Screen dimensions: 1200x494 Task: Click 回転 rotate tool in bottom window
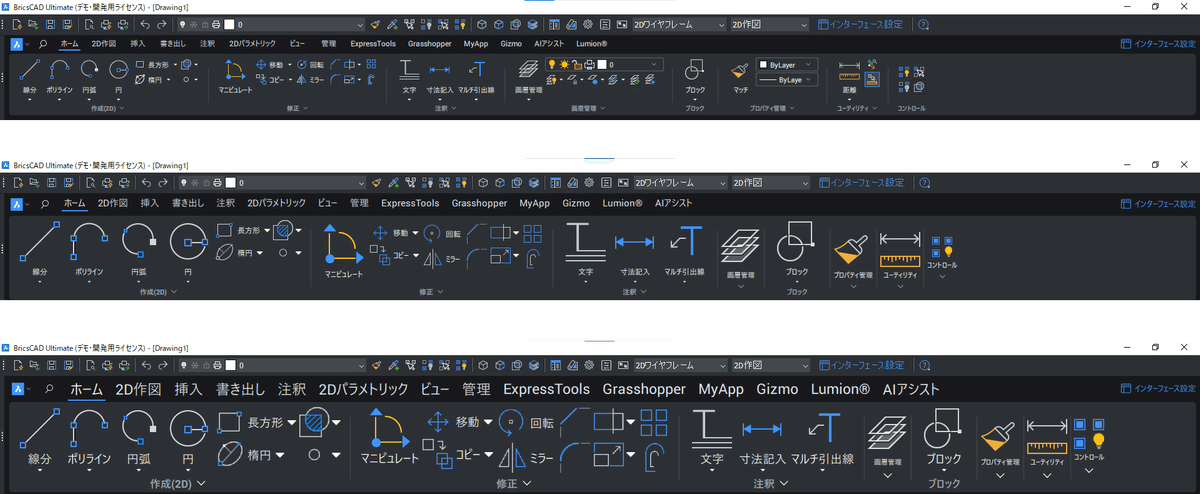pos(525,423)
